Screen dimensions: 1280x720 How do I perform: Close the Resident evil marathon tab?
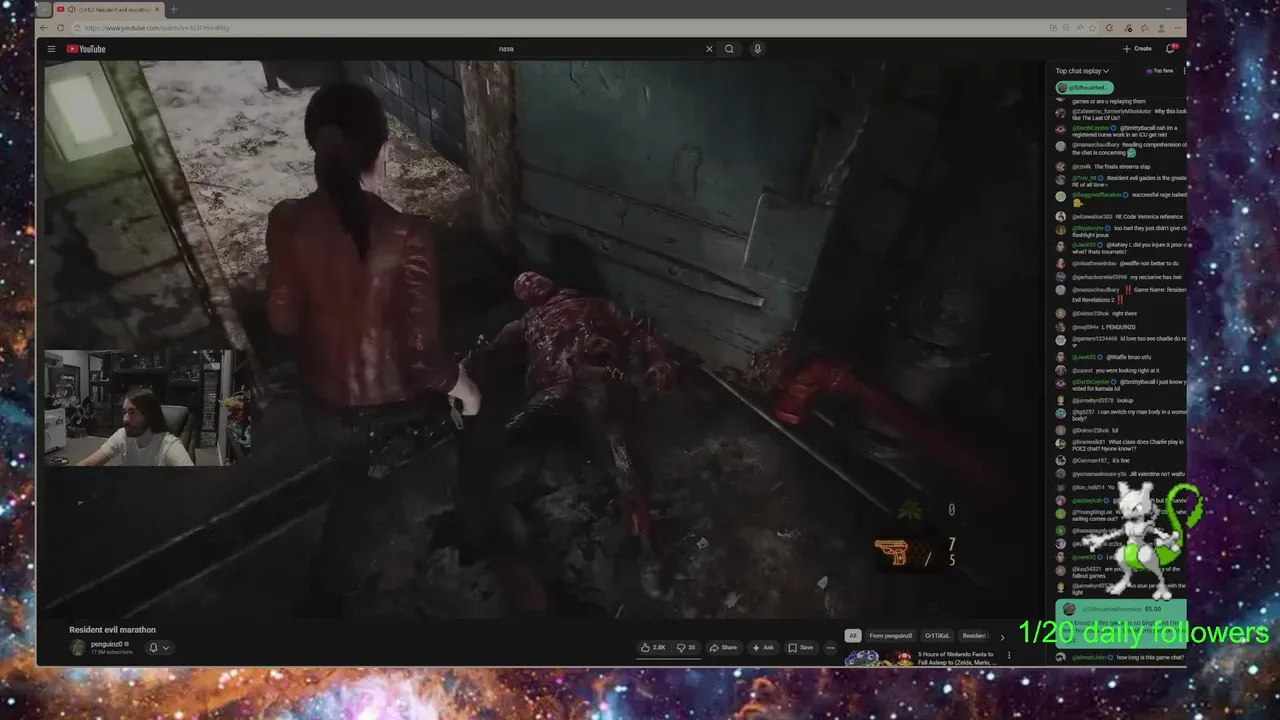157,9
